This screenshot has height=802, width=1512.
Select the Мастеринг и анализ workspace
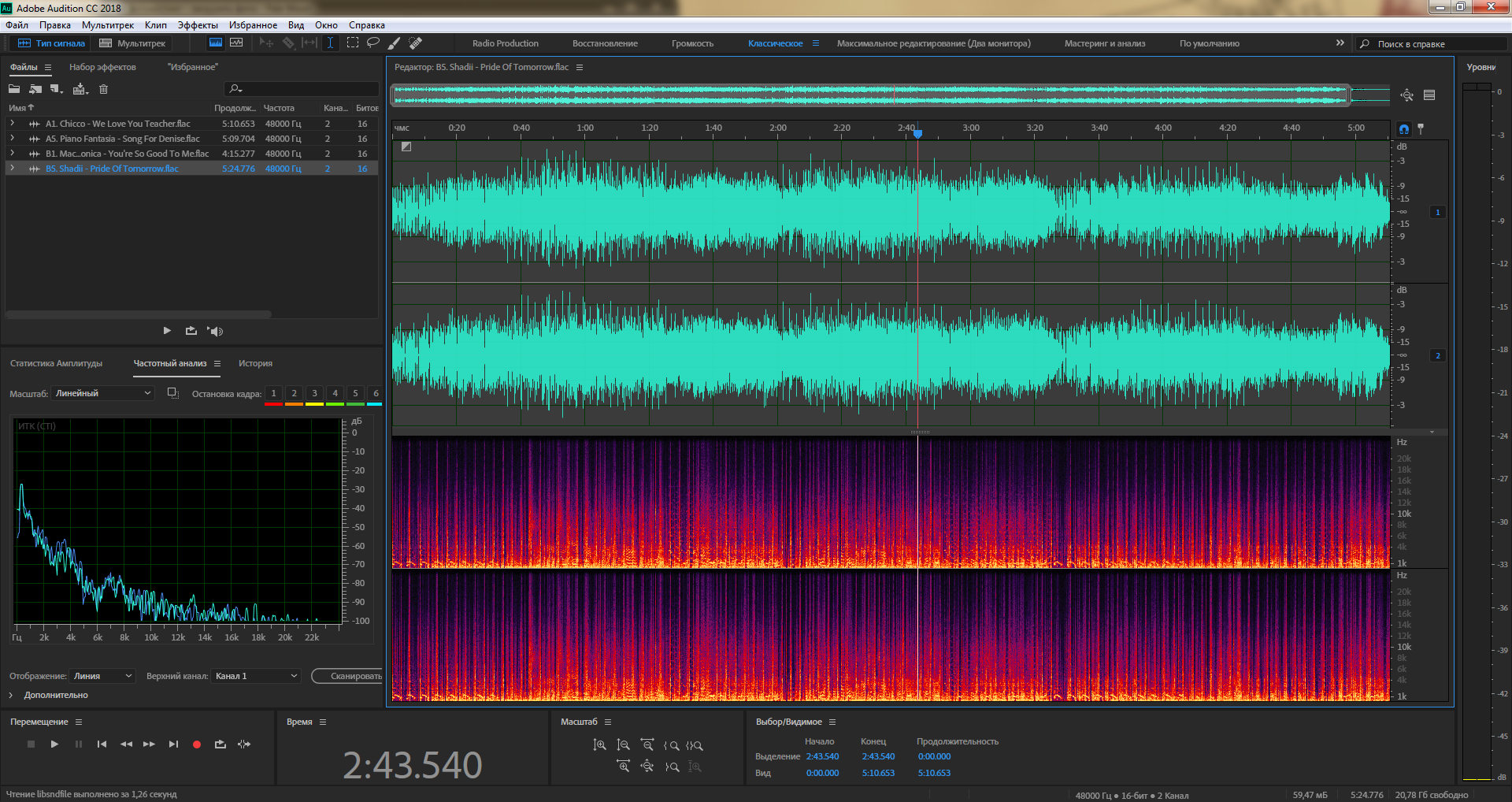click(1105, 43)
